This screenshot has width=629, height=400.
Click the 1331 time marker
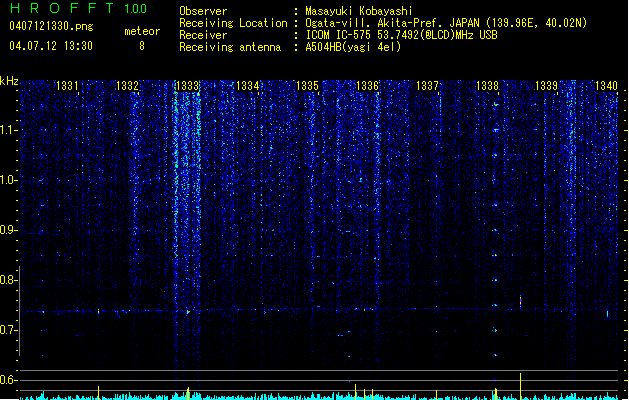pyautogui.click(x=67, y=85)
